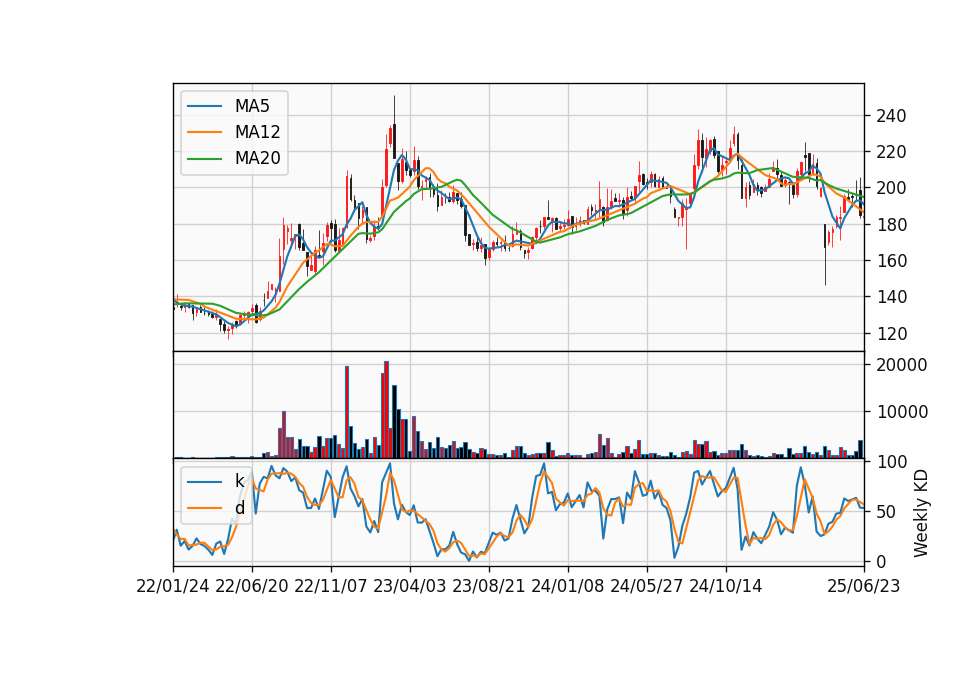960x690 pixels.
Task: Click the 25/06/23 date label
Action: click(x=864, y=587)
